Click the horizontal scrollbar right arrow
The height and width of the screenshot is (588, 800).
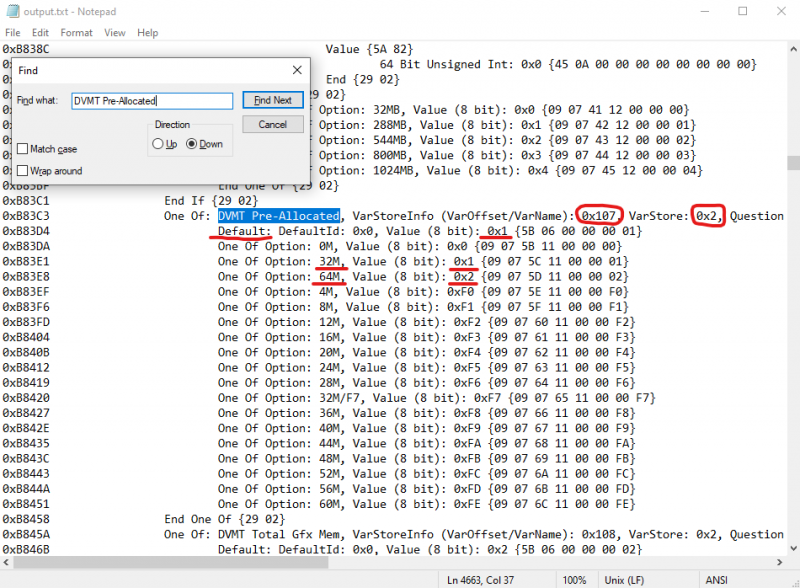tap(780, 562)
